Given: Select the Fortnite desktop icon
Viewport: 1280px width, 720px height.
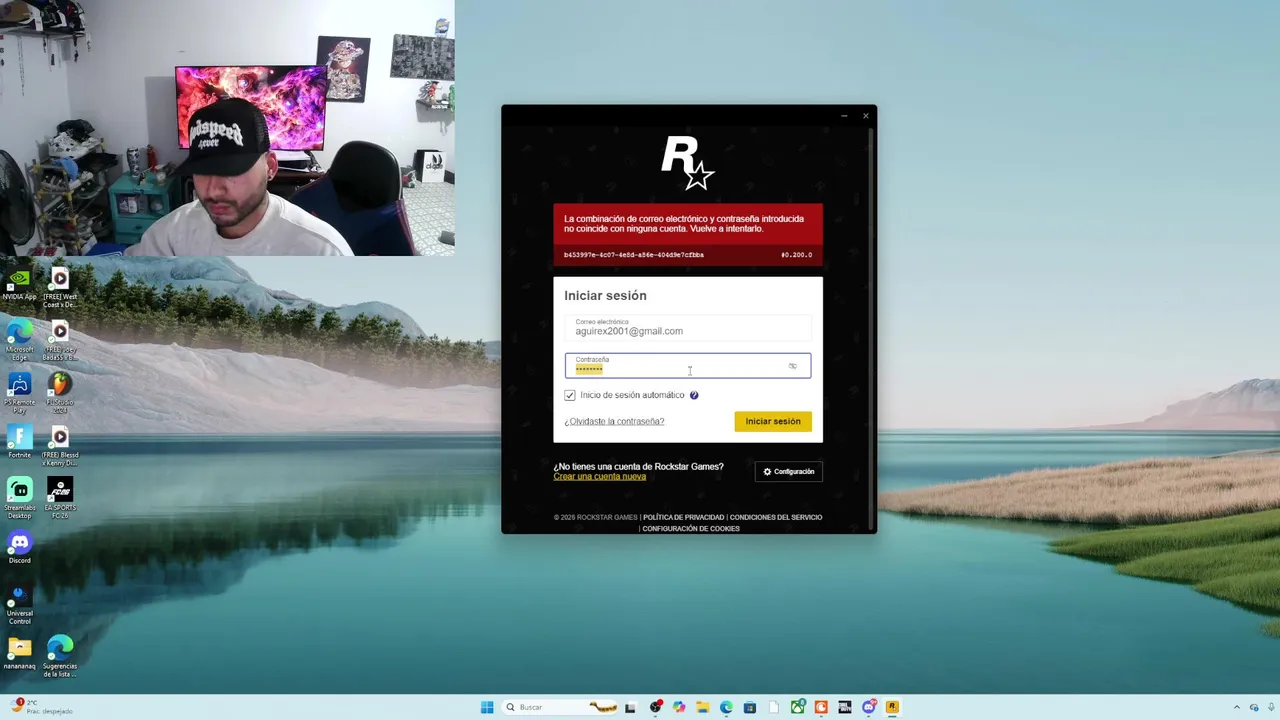Looking at the screenshot, I should pos(20,441).
